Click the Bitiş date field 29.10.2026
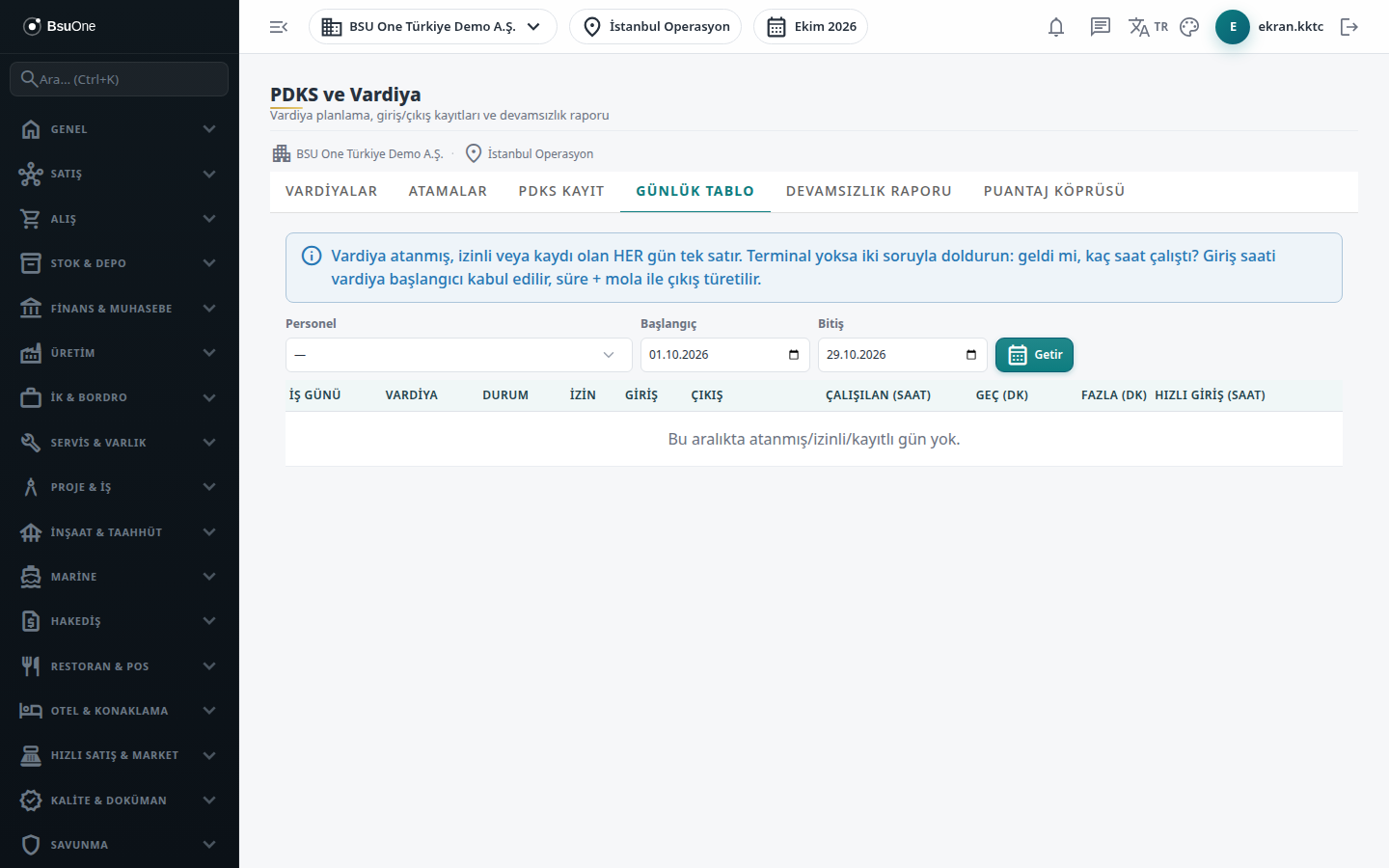 coord(903,355)
